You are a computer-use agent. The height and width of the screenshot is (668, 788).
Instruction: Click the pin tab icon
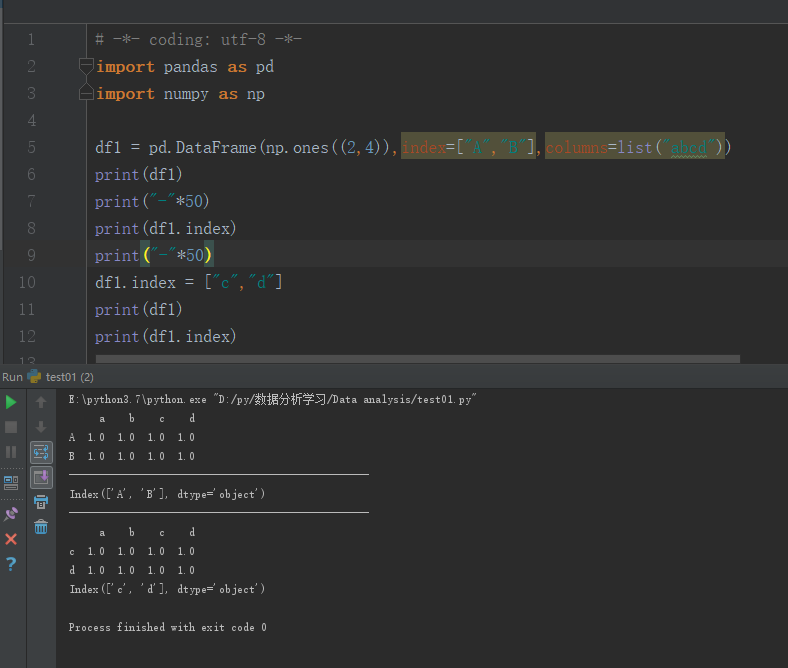pyautogui.click(x=11, y=514)
